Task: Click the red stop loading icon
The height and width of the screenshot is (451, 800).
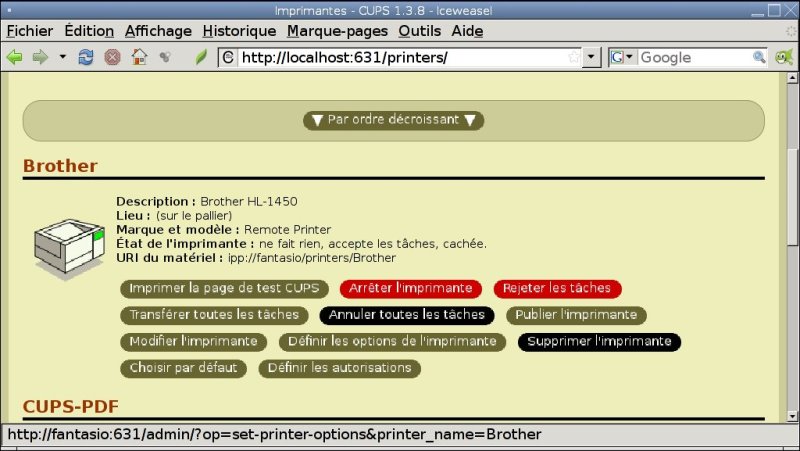Action: coord(112,57)
